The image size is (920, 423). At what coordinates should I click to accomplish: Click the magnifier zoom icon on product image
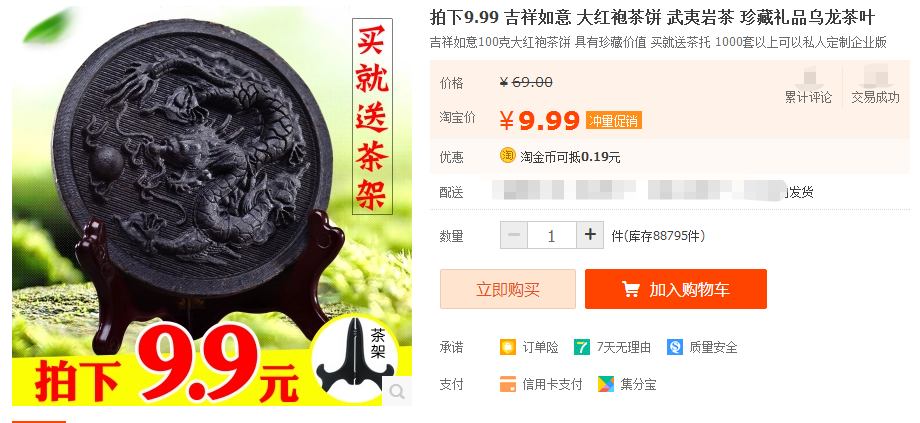click(397, 391)
